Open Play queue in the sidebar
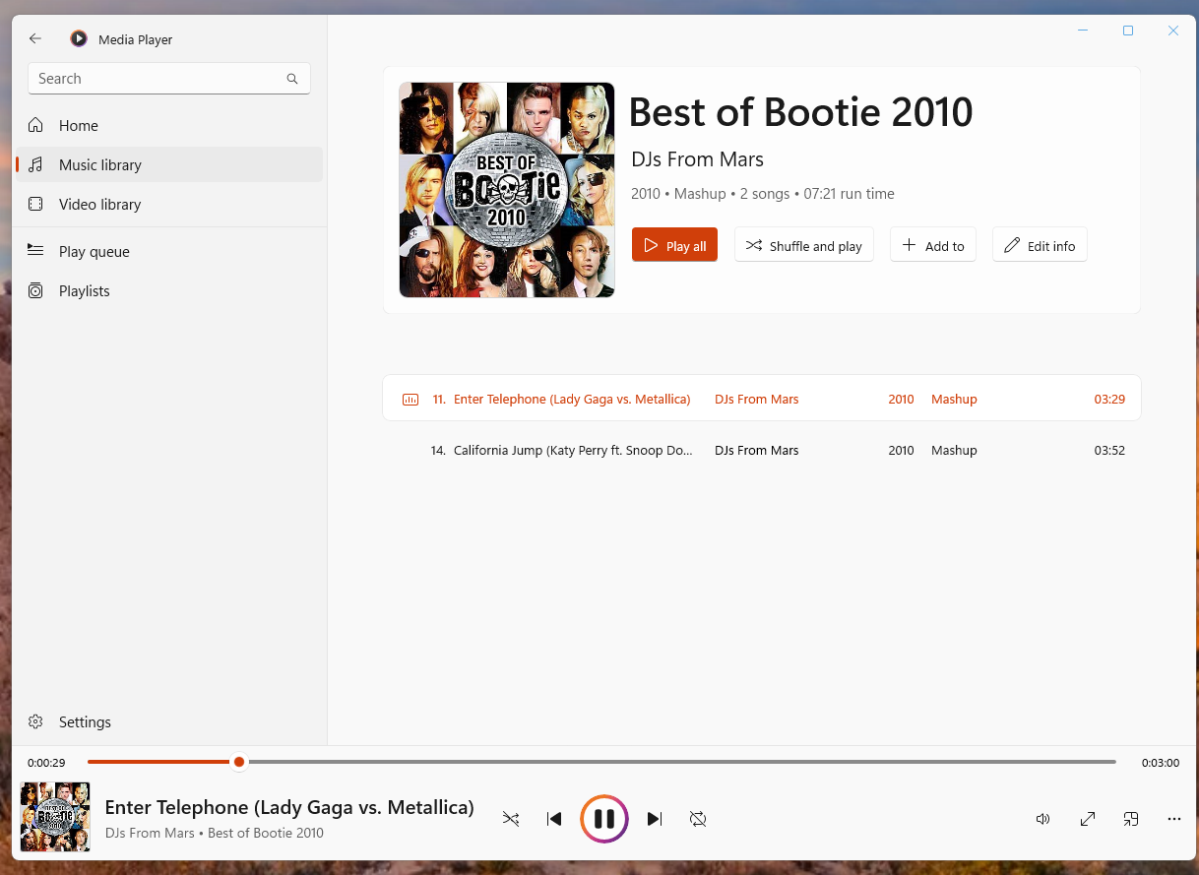Image resolution: width=1199 pixels, height=875 pixels. (169, 251)
